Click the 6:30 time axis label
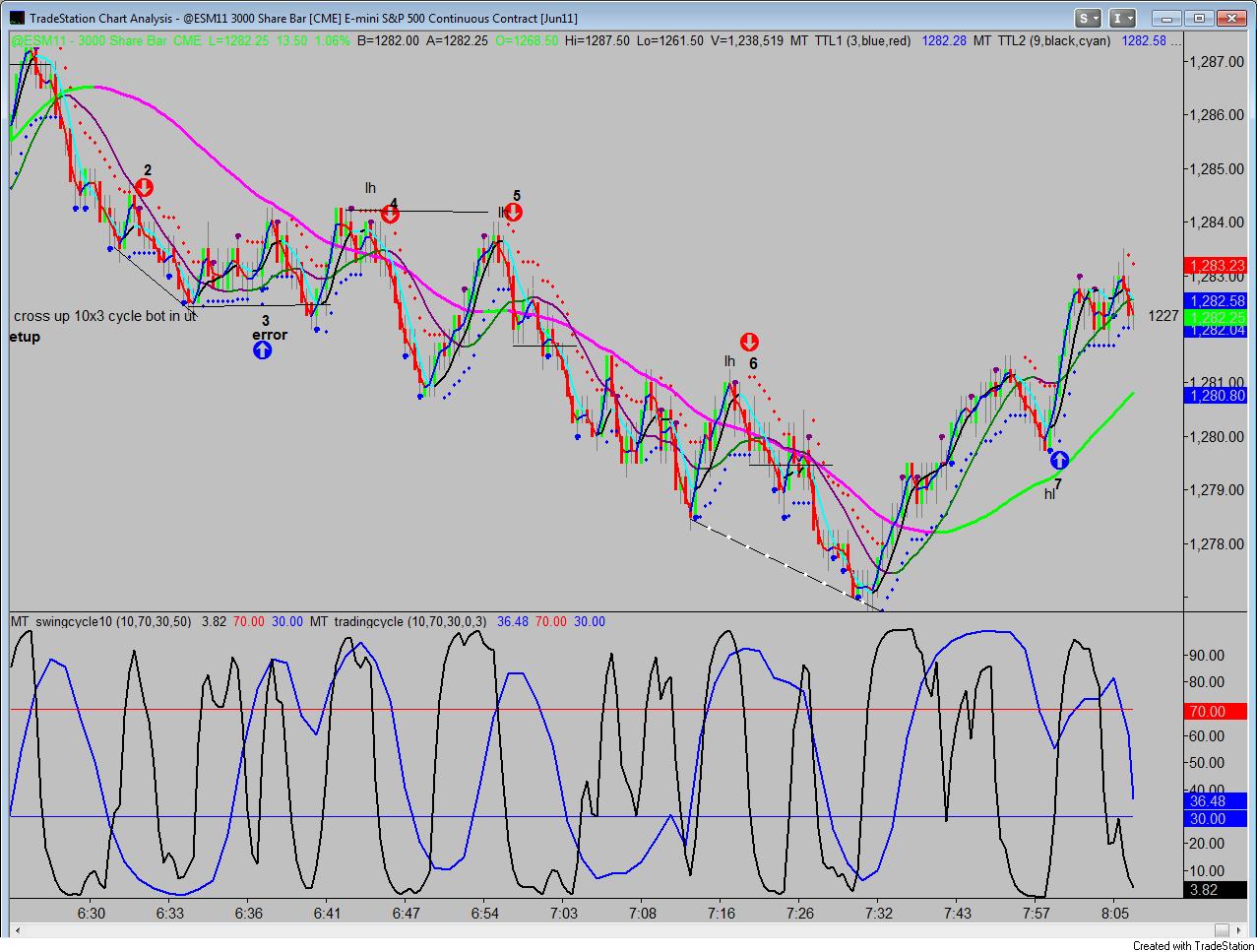Screen dimensions: 1257x952 tap(91, 914)
